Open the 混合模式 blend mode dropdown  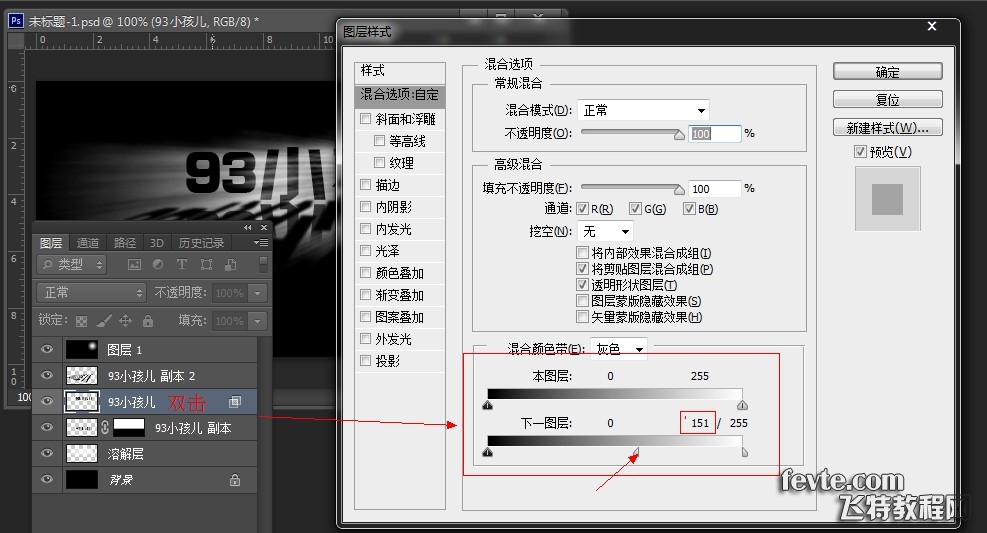[643, 110]
